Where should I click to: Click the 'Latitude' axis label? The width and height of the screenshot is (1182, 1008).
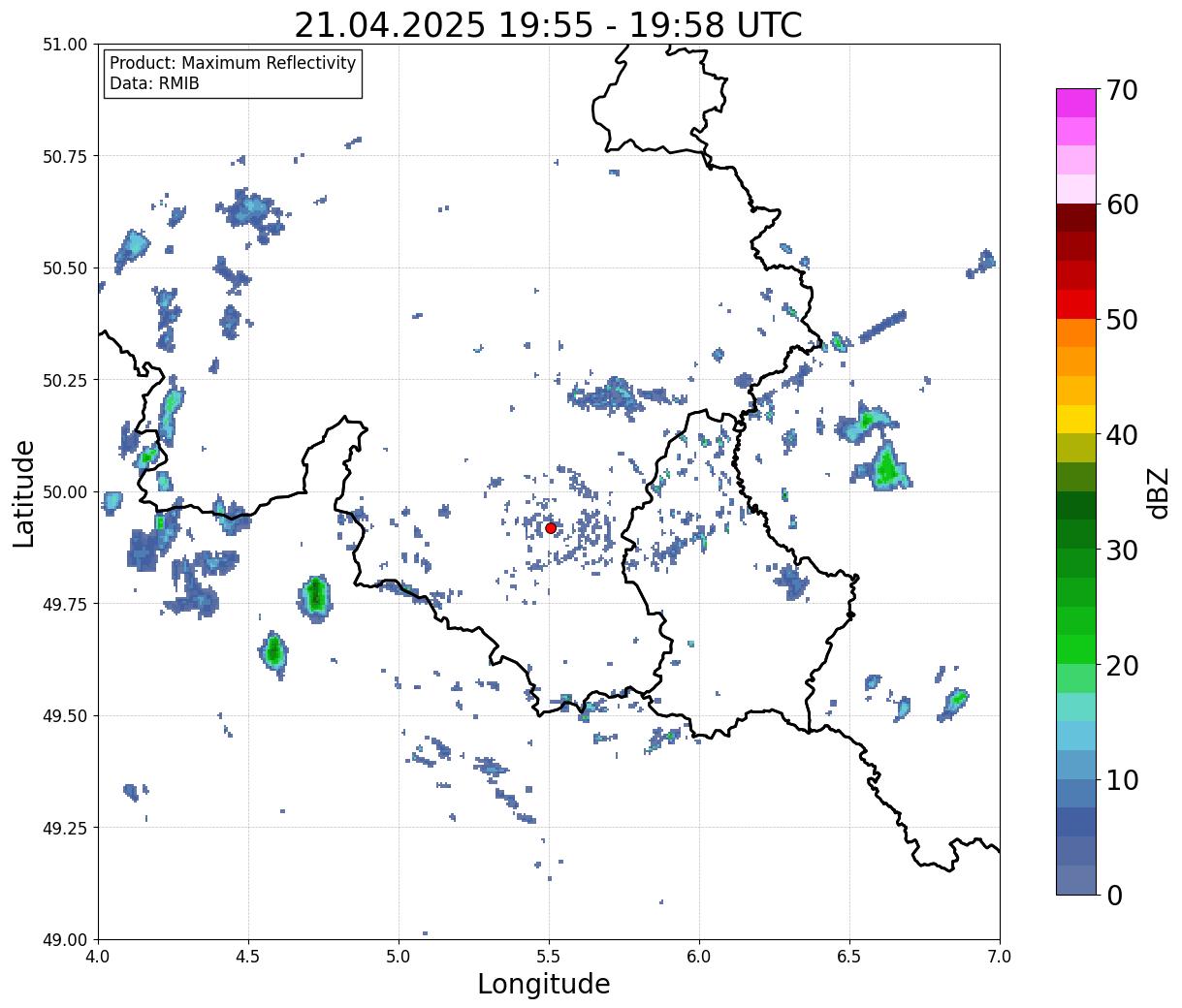click(x=24, y=493)
